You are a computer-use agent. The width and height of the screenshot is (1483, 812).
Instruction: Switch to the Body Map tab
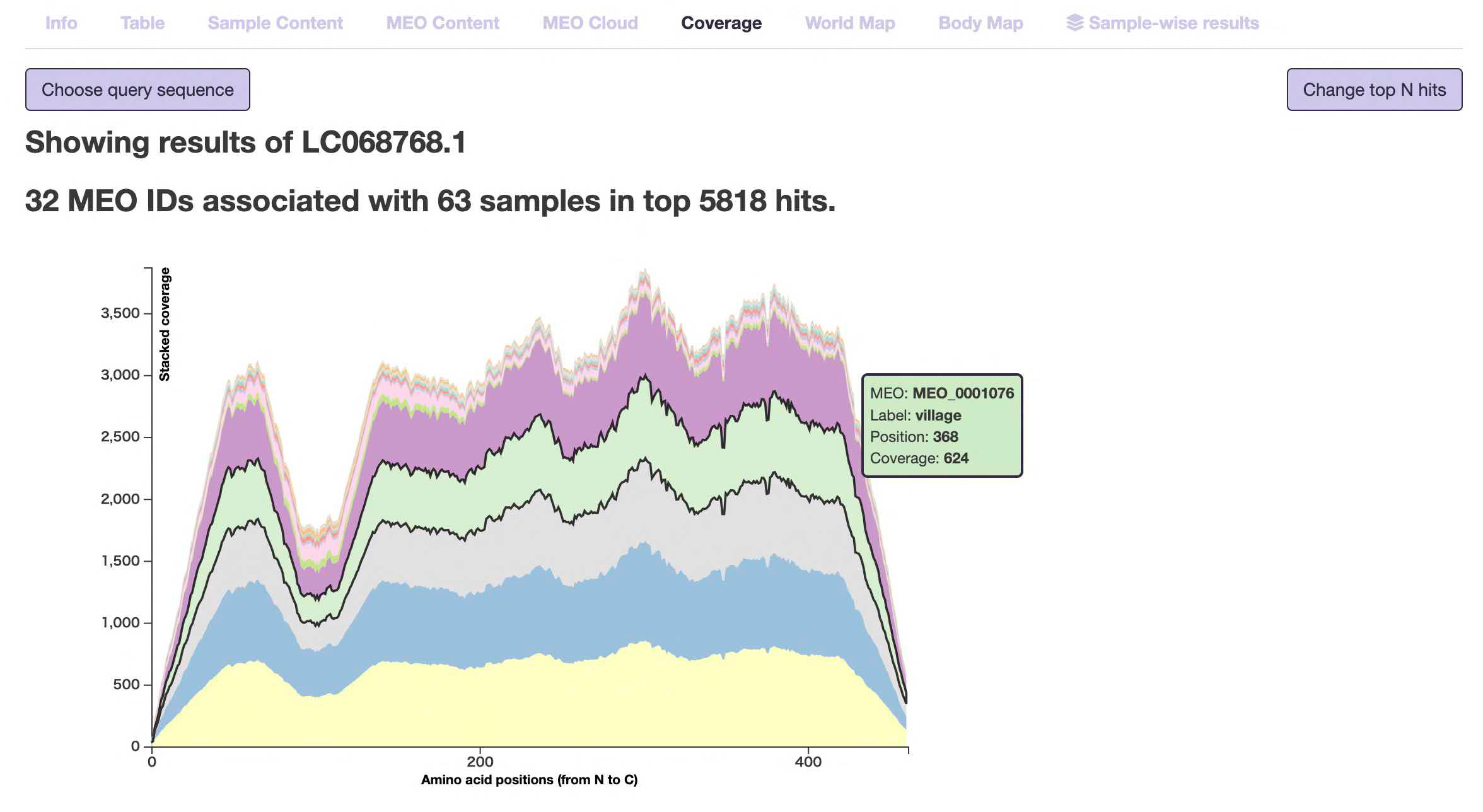tap(980, 23)
